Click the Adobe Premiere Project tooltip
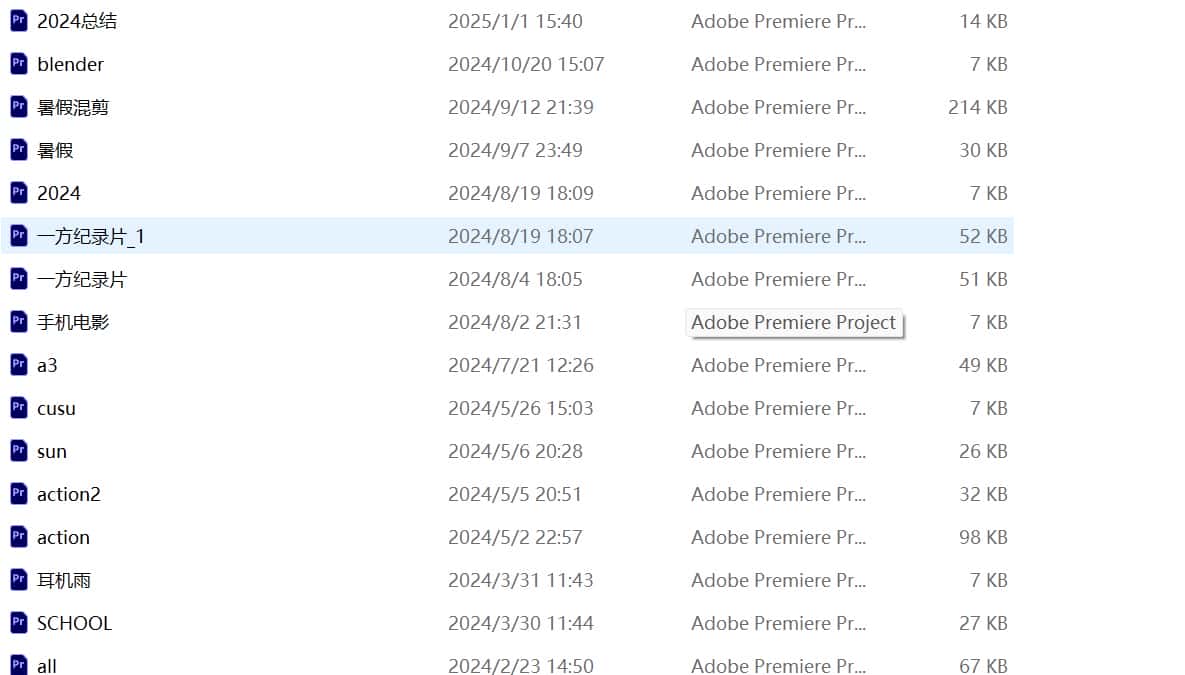 [x=794, y=323]
